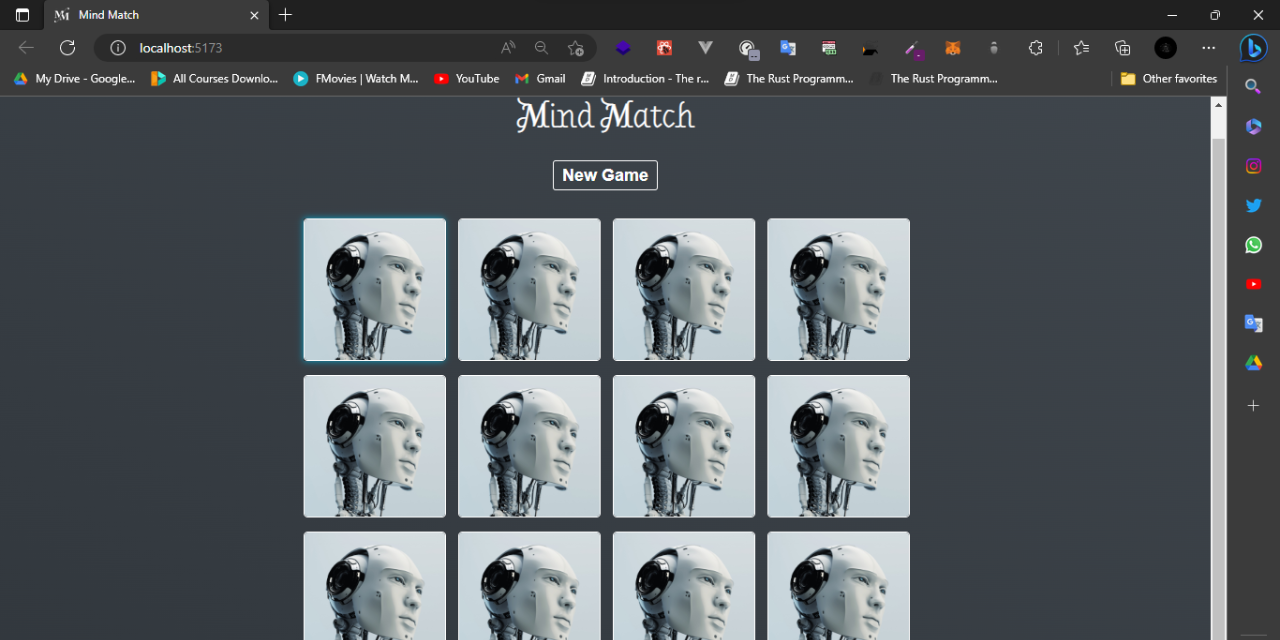Open the Twitter sidebar icon
Screen dimensions: 1280x640
click(1253, 205)
